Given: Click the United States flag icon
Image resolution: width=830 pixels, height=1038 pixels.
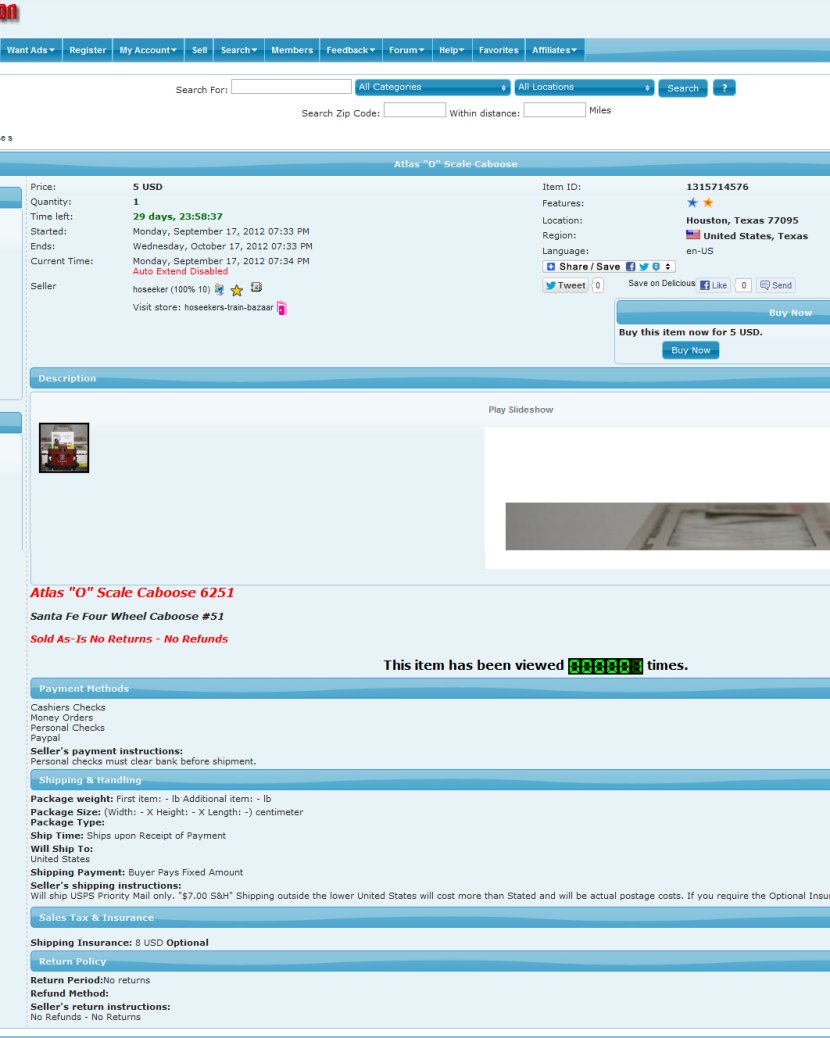Looking at the screenshot, I should [693, 234].
